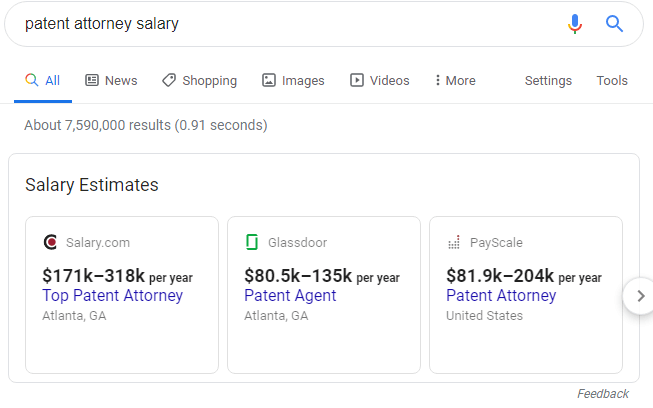Open the Tools options

(612, 80)
